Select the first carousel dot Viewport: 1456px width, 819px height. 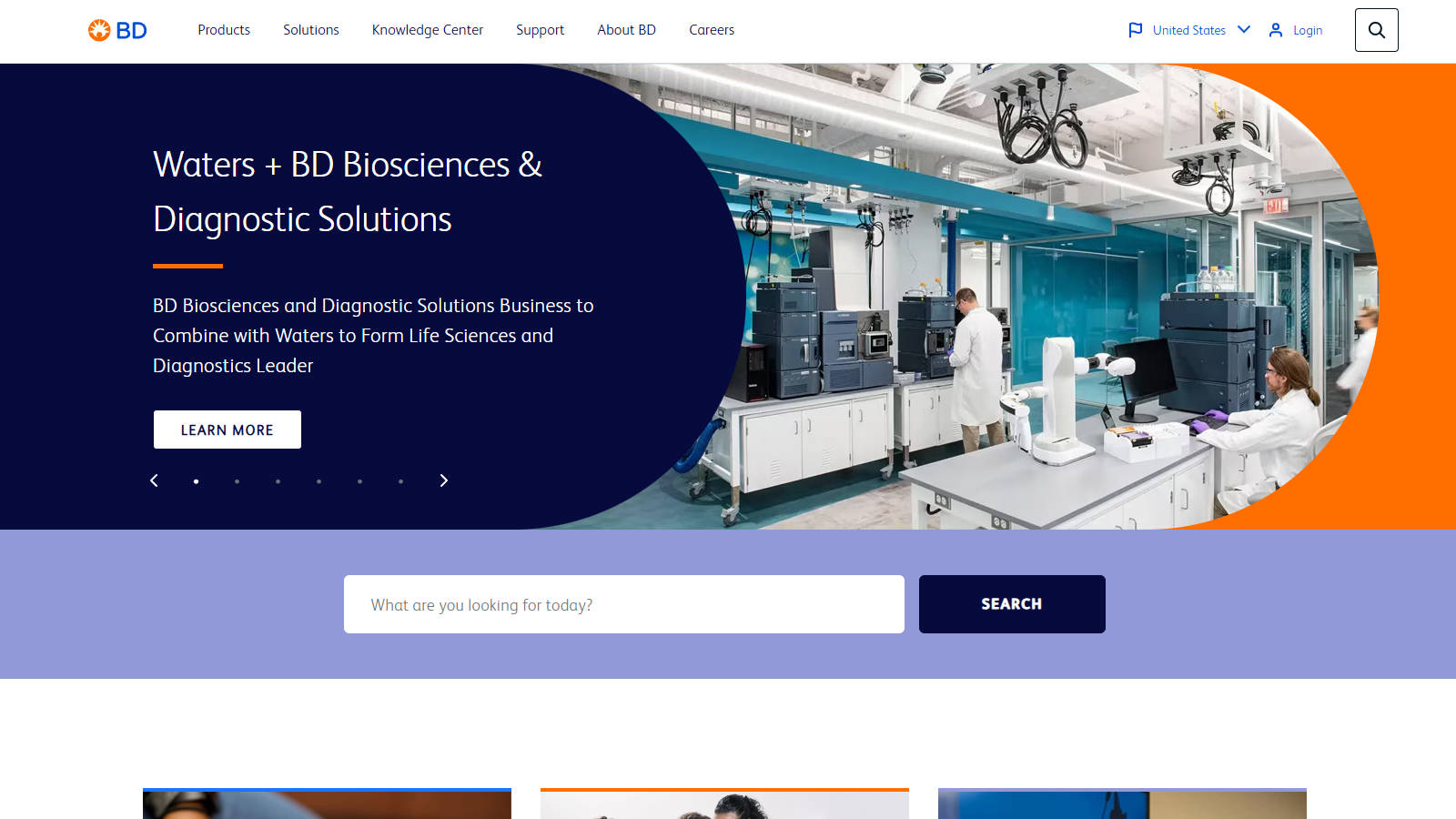tap(196, 481)
